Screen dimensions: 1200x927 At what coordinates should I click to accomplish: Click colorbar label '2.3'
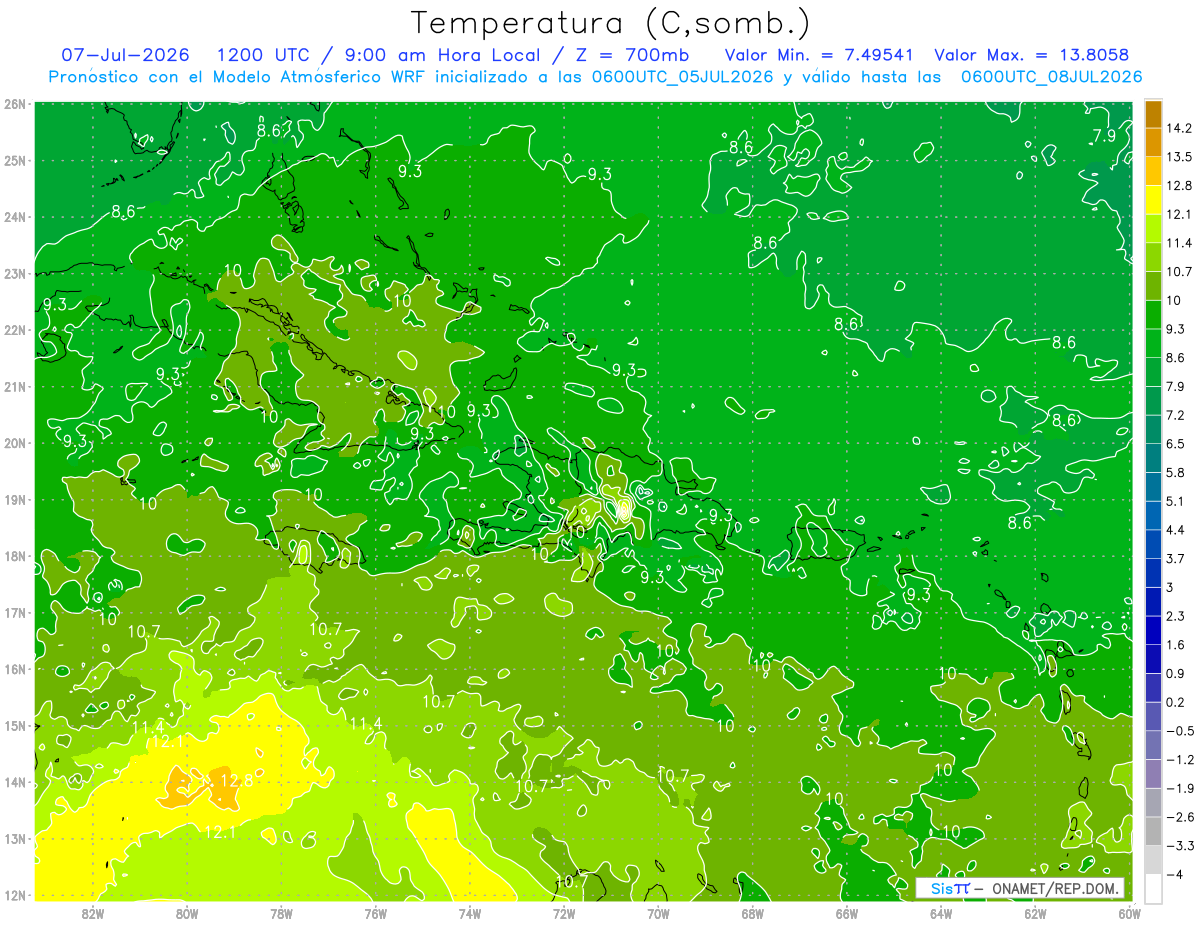coord(1176,616)
